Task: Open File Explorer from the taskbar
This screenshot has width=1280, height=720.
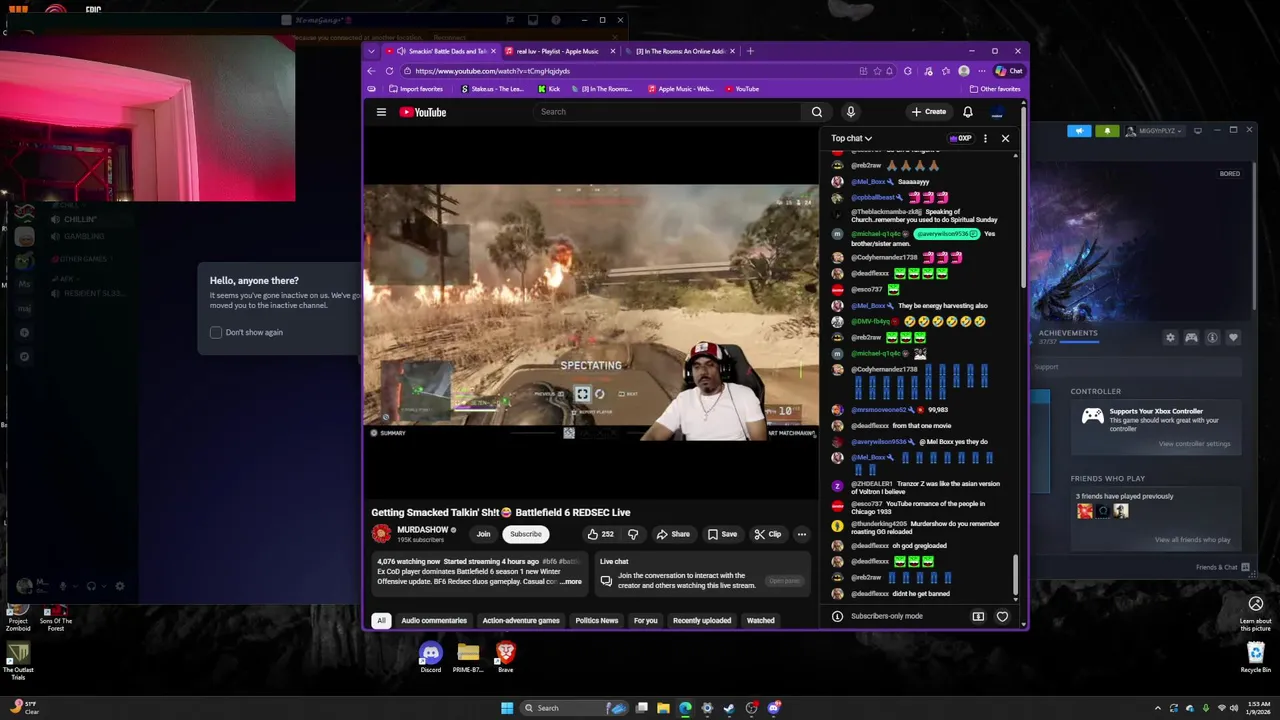Action: pos(663,708)
